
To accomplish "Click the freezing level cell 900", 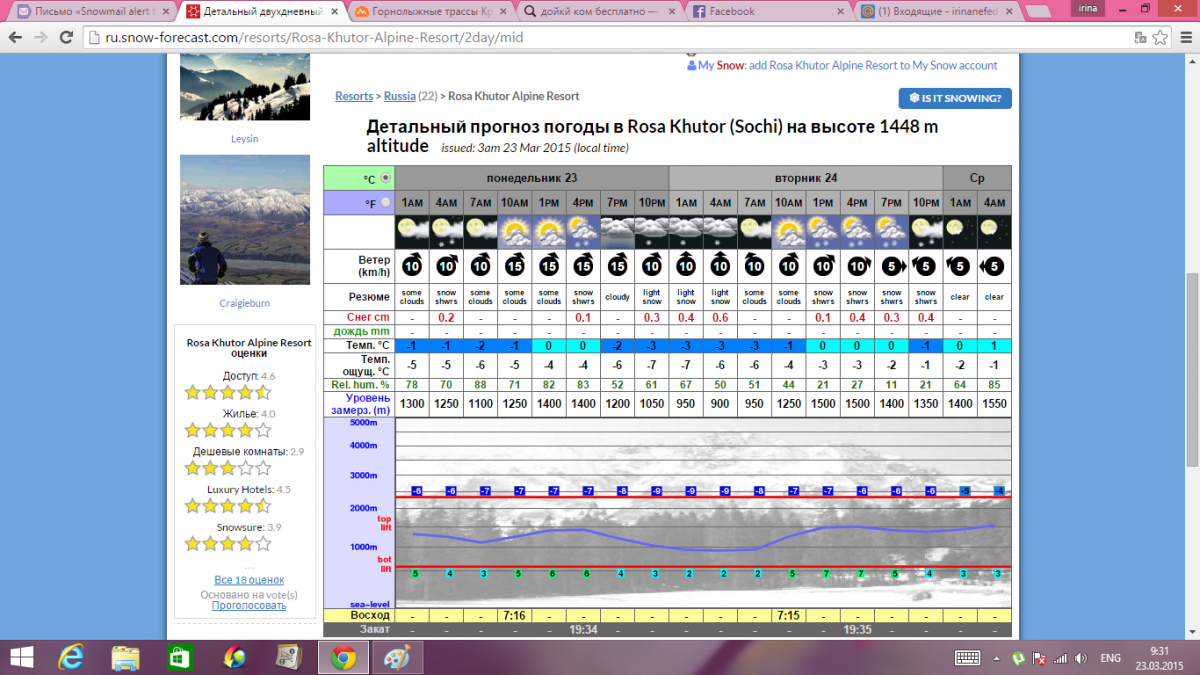I will [719, 404].
